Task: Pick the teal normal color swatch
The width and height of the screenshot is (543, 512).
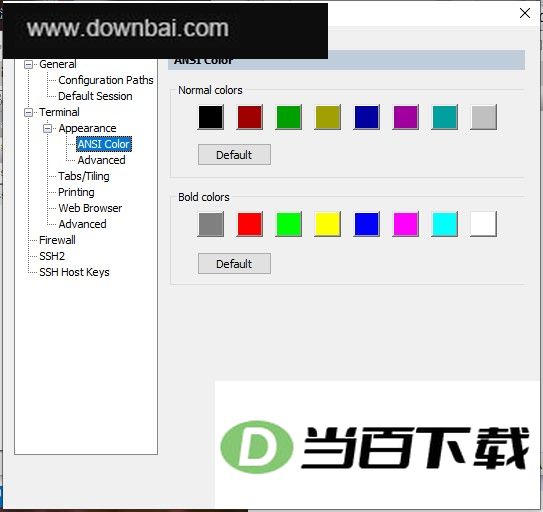Action: point(445,117)
